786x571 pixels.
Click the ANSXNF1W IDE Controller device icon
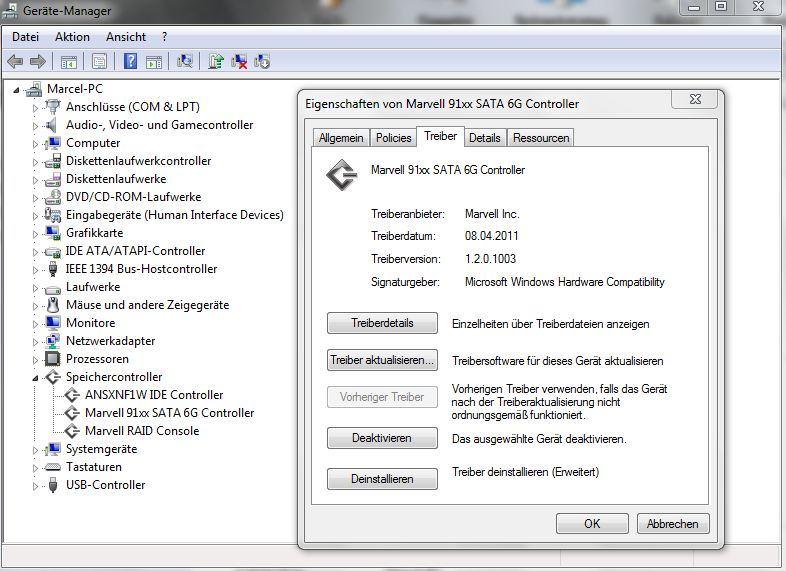click(x=72, y=395)
